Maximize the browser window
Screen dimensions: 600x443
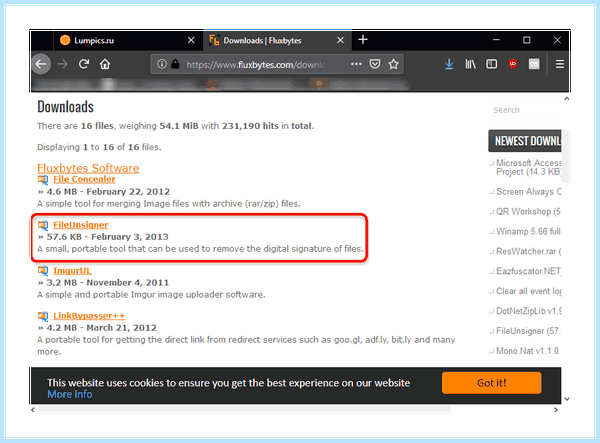[527, 40]
